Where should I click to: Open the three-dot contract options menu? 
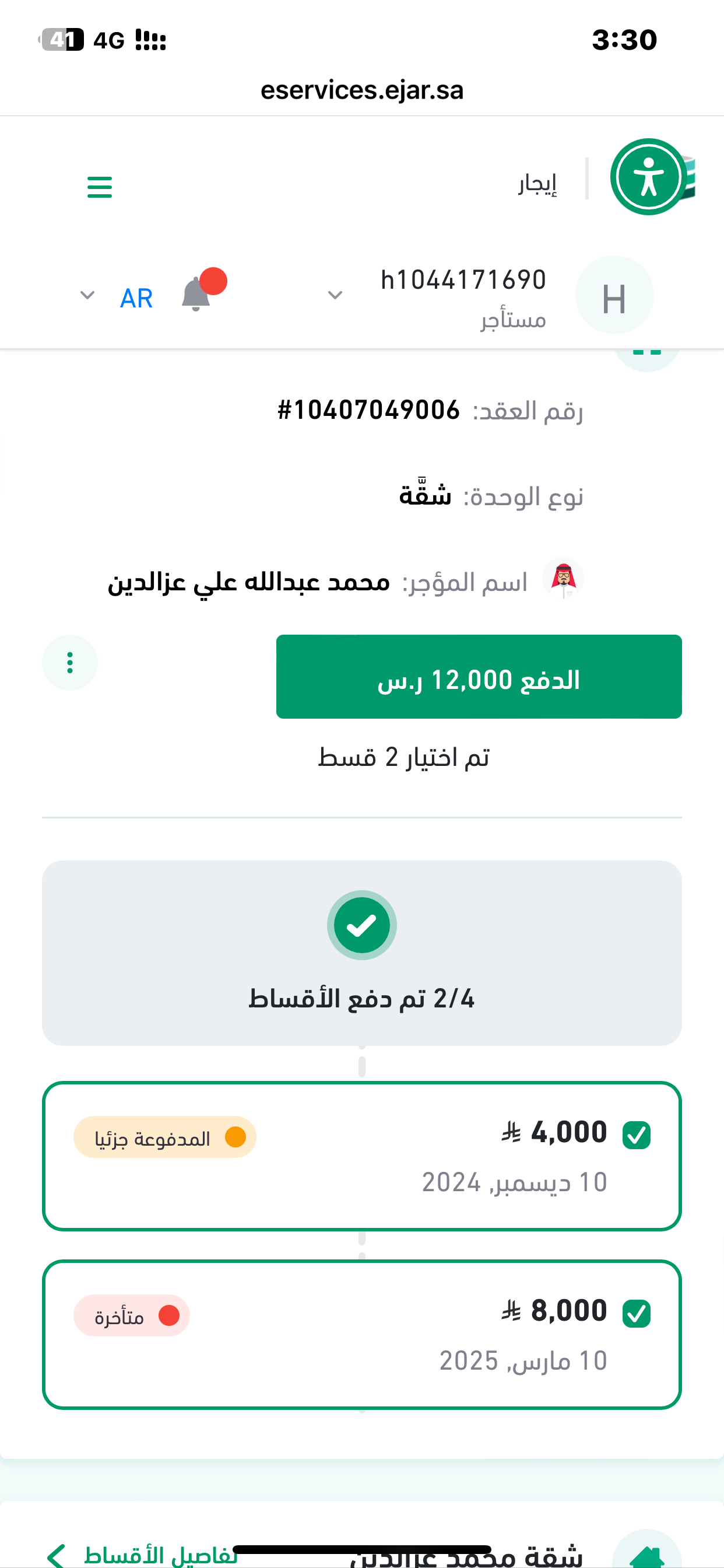pos(70,663)
